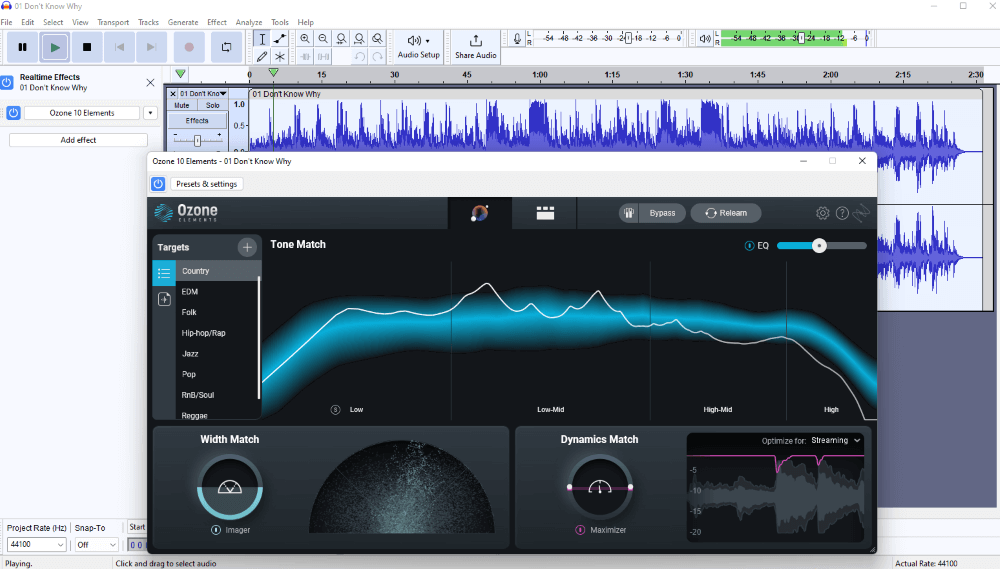1000x569 pixels.
Task: Click the playback meter speaker icon
Action: (x=705, y=39)
